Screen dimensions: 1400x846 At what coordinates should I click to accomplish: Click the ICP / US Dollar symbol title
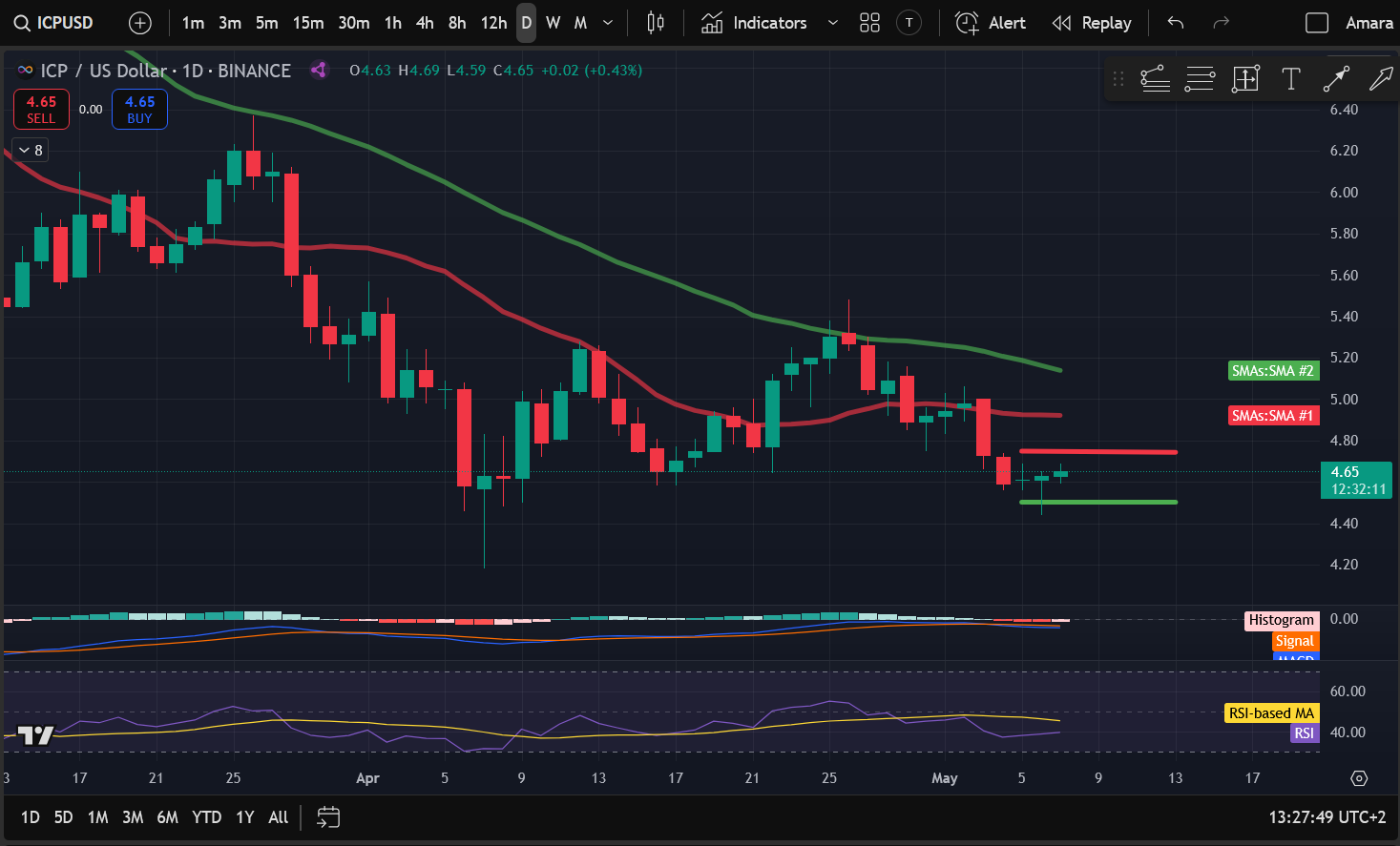tap(104, 71)
